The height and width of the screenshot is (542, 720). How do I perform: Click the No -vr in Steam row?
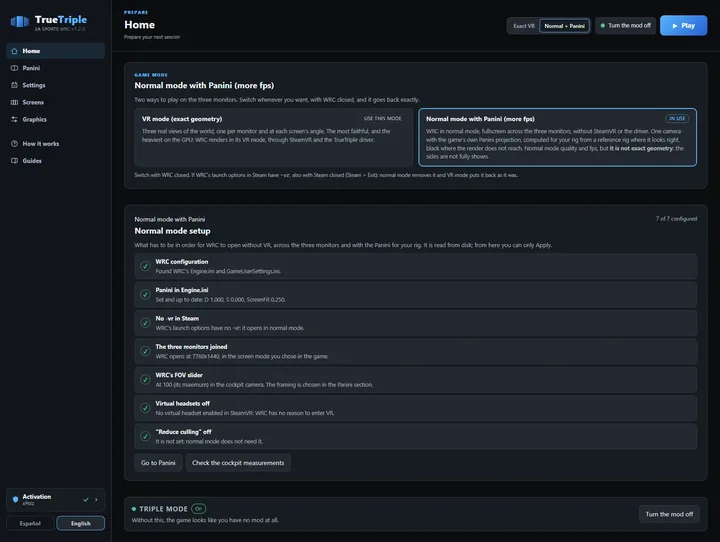coord(416,323)
